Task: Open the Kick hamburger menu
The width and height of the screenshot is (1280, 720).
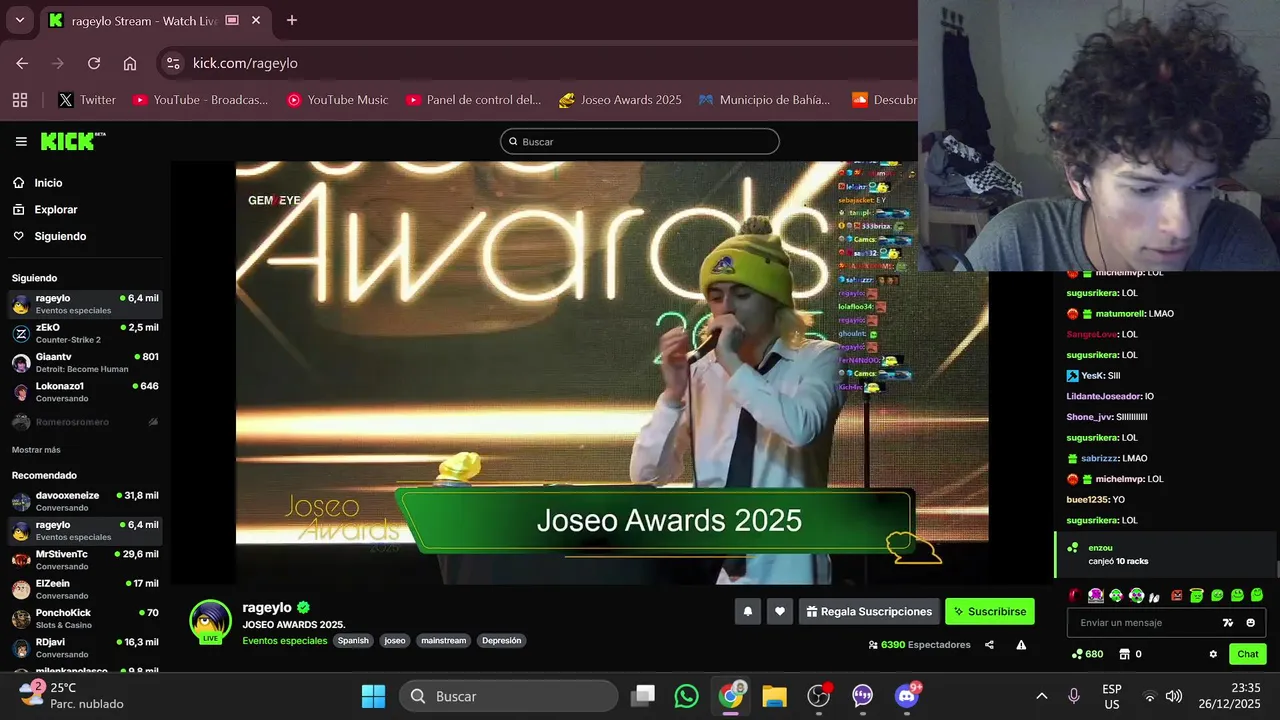Action: [21, 142]
